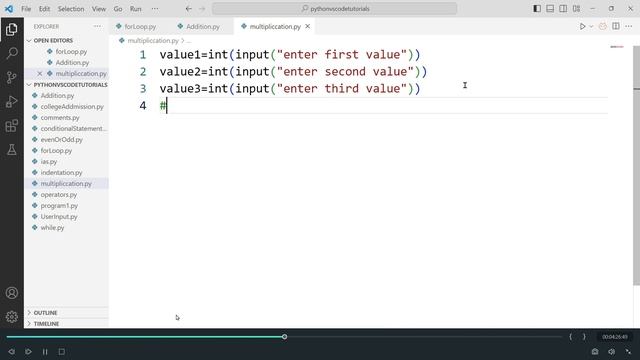Toggle the secondary side bar layout icon
Viewport: 640px width, 360px height.
[563, 9]
